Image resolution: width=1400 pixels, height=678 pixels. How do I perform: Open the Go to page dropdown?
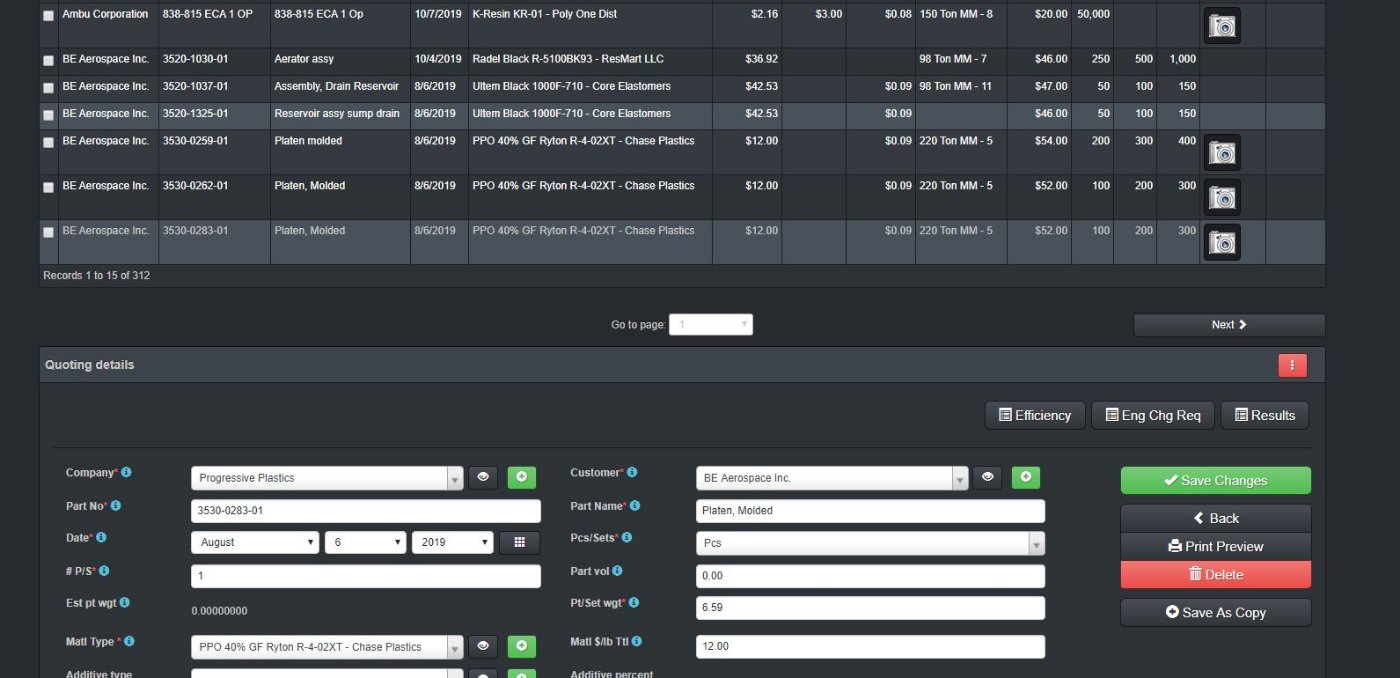pos(711,324)
